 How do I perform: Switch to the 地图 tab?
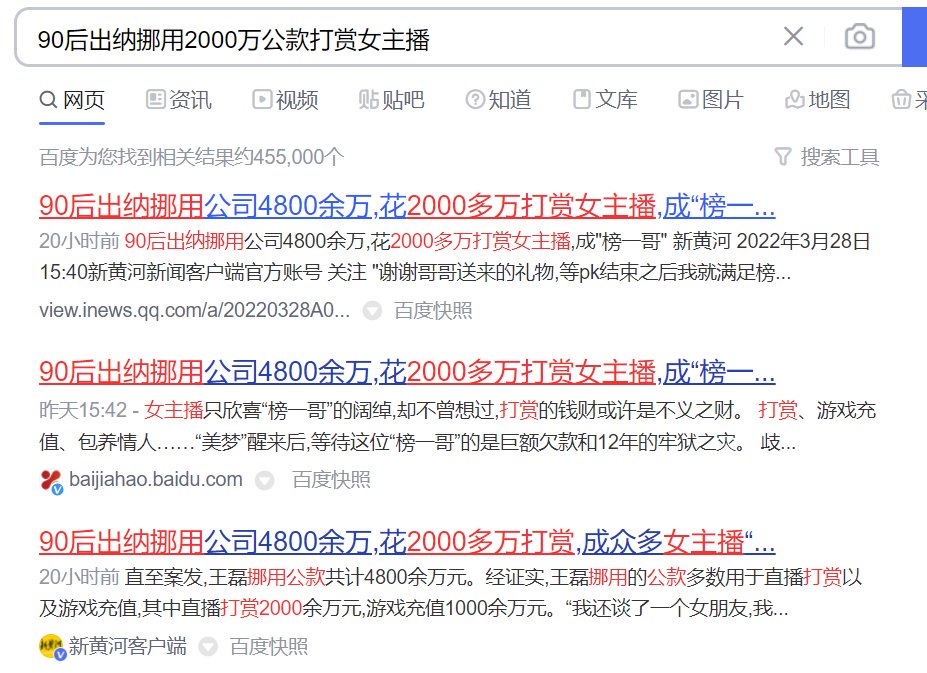pos(817,99)
